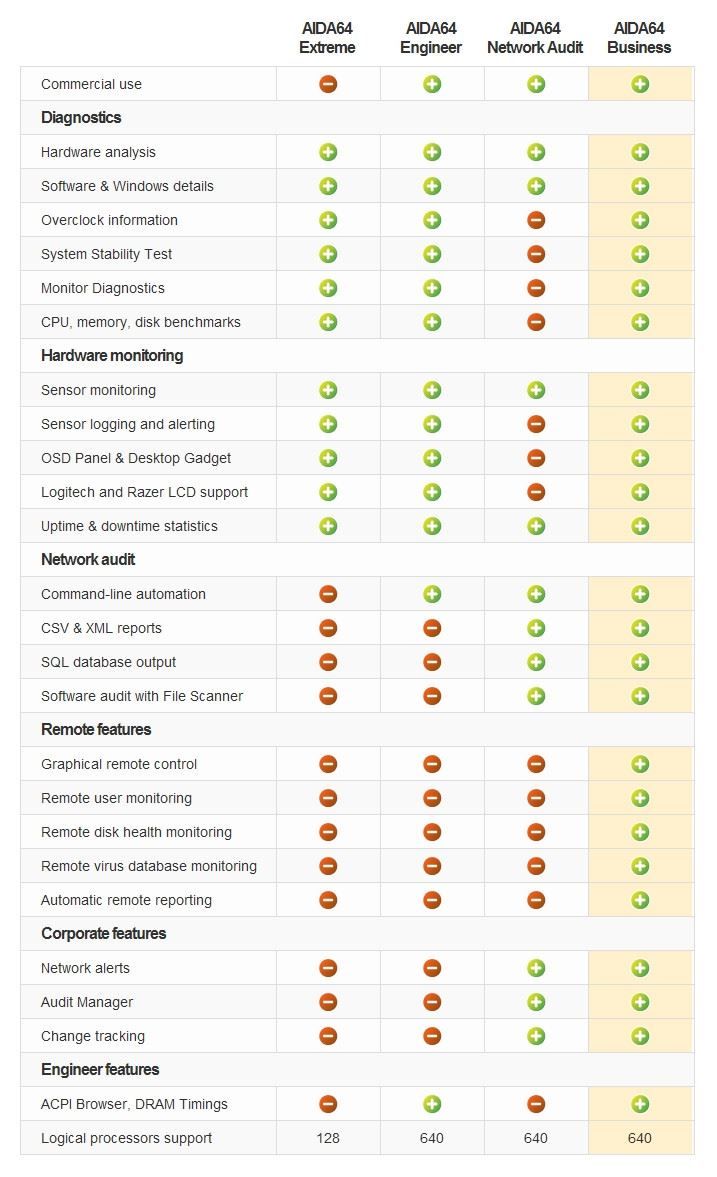Screen dimensions: 717x1177
Task: Select the AIDA64 Business column header
Action: point(640,38)
